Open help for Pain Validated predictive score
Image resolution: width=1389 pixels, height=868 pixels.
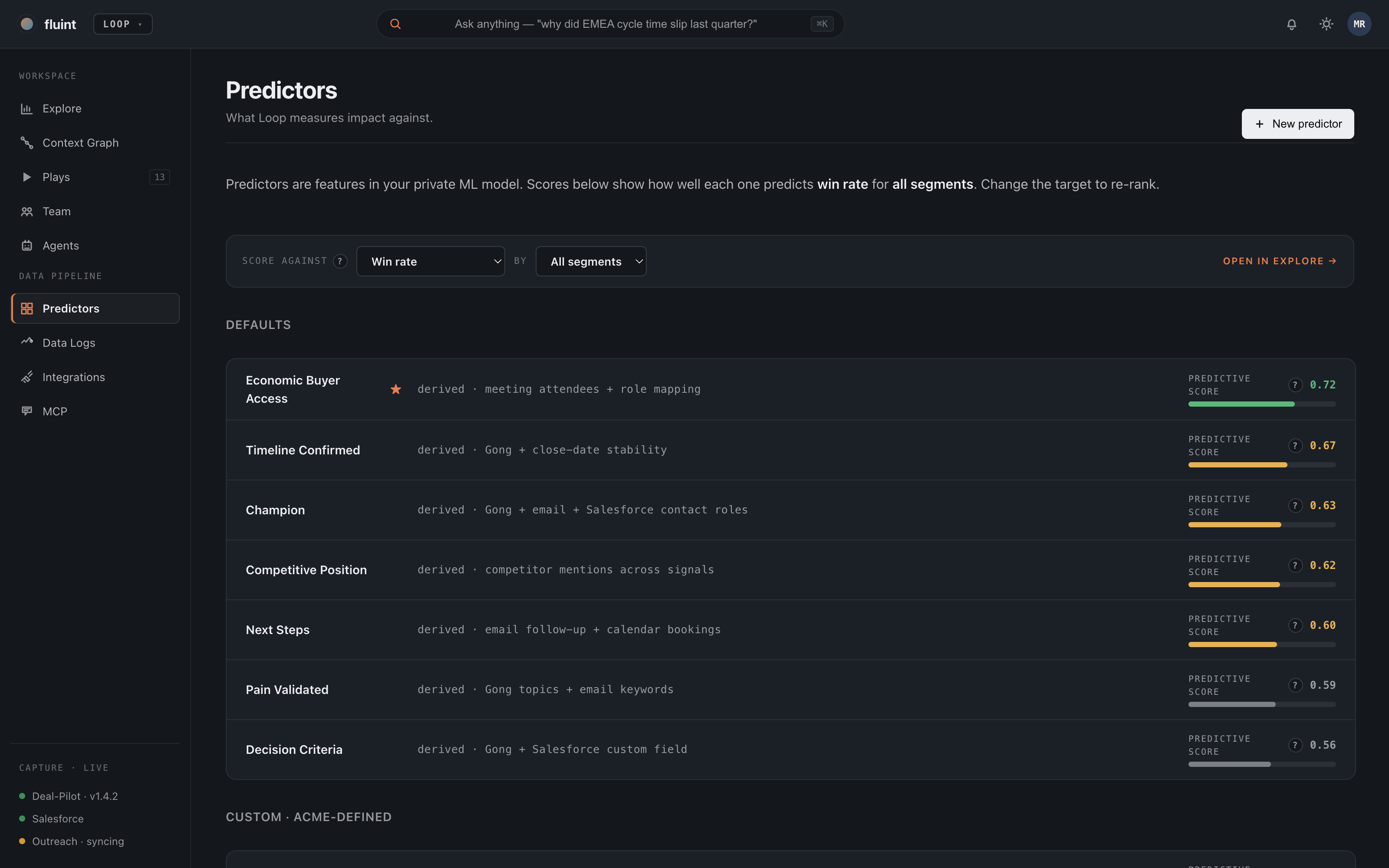1295,685
